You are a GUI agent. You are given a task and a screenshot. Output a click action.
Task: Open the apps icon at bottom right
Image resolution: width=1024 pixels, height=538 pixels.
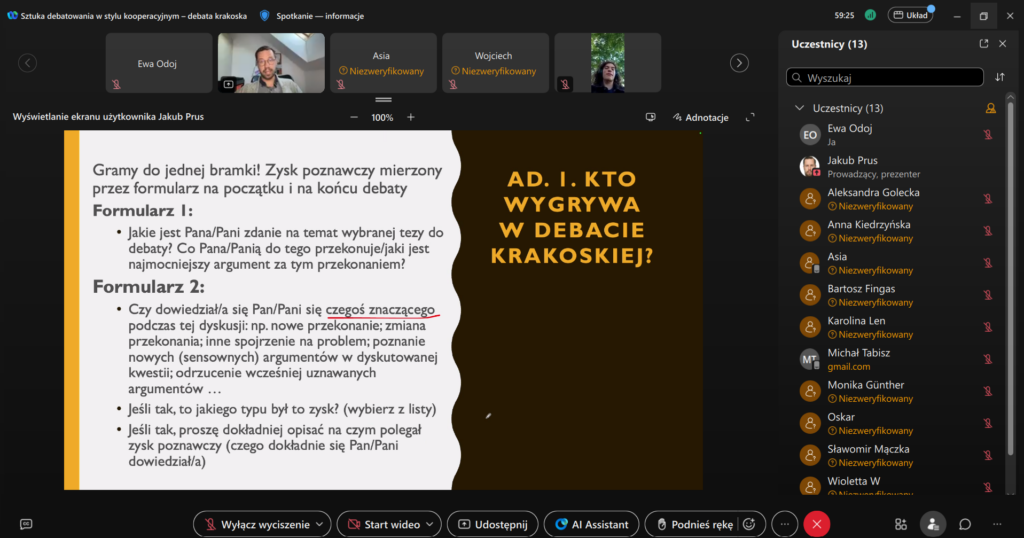pyautogui.click(x=901, y=524)
